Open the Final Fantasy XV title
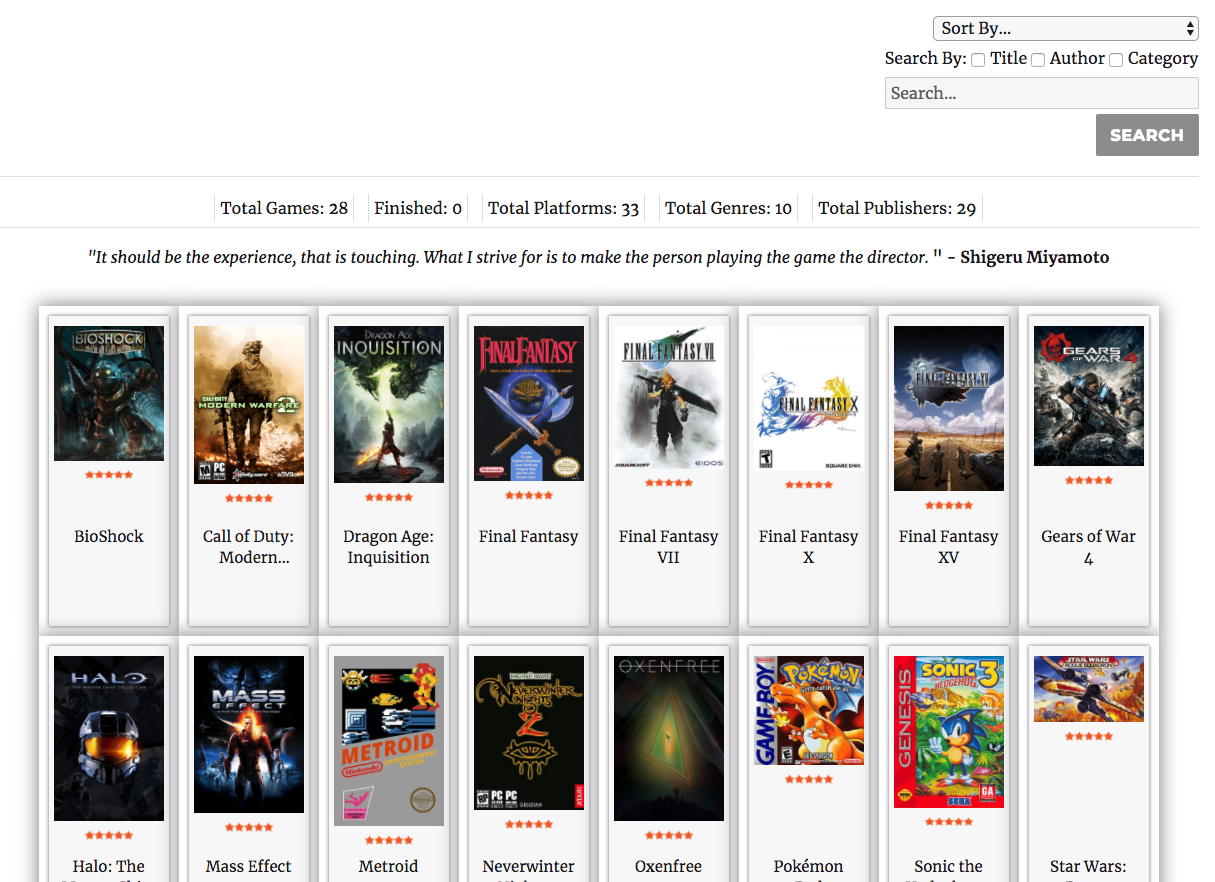Image resolution: width=1215 pixels, height=882 pixels. click(949, 547)
